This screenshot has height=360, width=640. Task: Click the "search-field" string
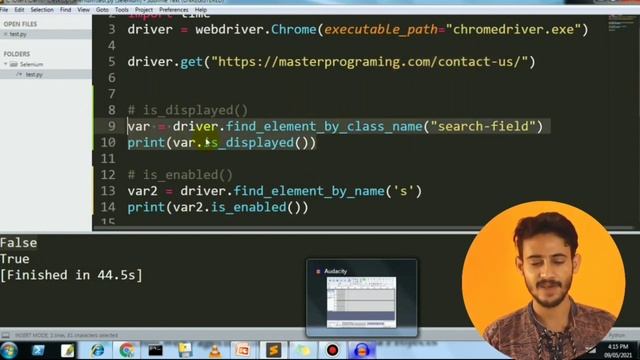pyautogui.click(x=483, y=127)
